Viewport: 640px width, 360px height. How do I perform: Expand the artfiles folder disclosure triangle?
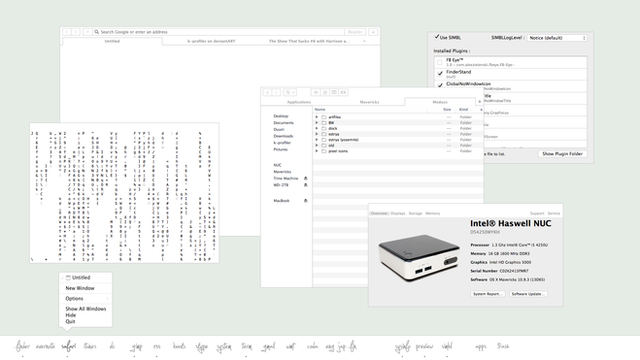pos(317,117)
